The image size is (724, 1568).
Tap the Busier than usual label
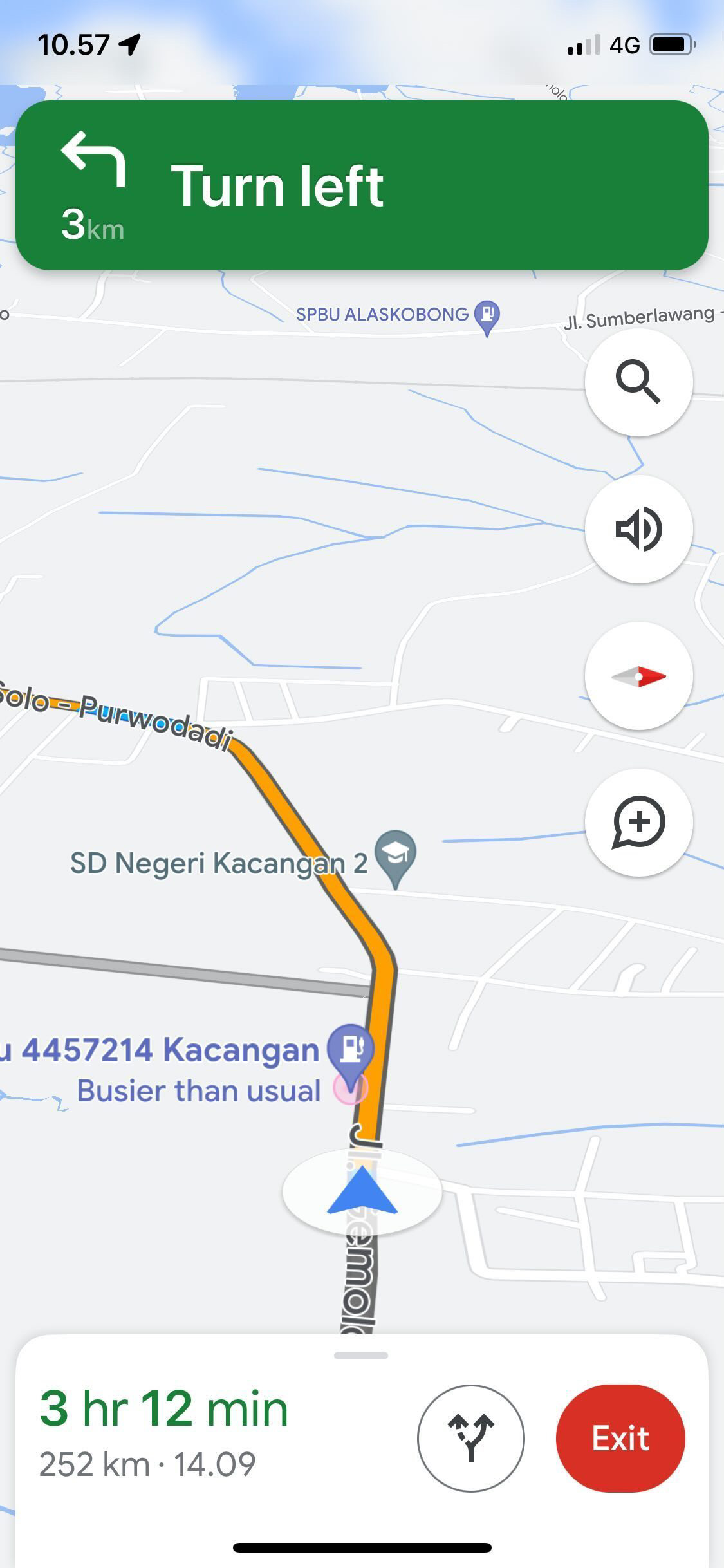198,1091
